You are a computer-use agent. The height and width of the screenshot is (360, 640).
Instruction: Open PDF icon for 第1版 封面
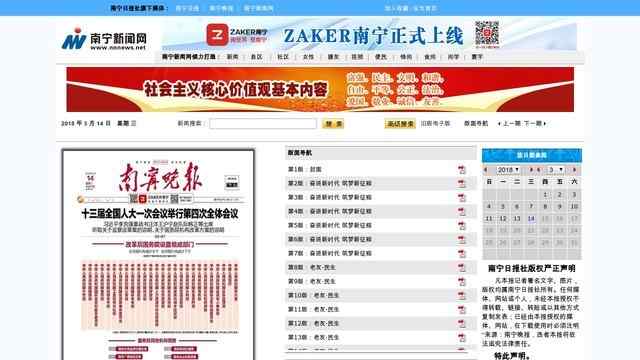coord(462,170)
